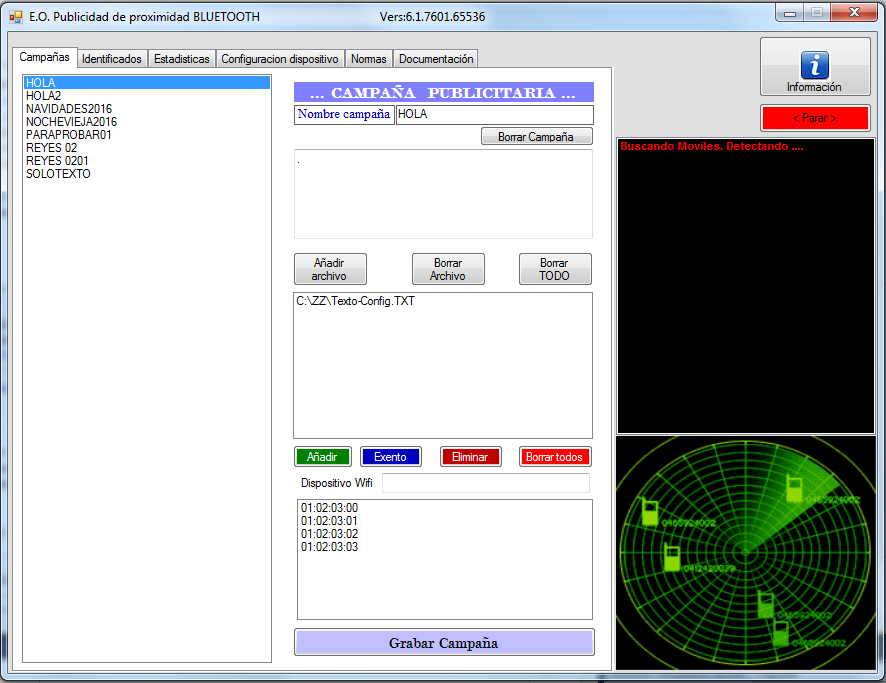Click the 'Buscando Moviles. Detectando' status text
Screen dimensions: 886x683
pos(711,146)
